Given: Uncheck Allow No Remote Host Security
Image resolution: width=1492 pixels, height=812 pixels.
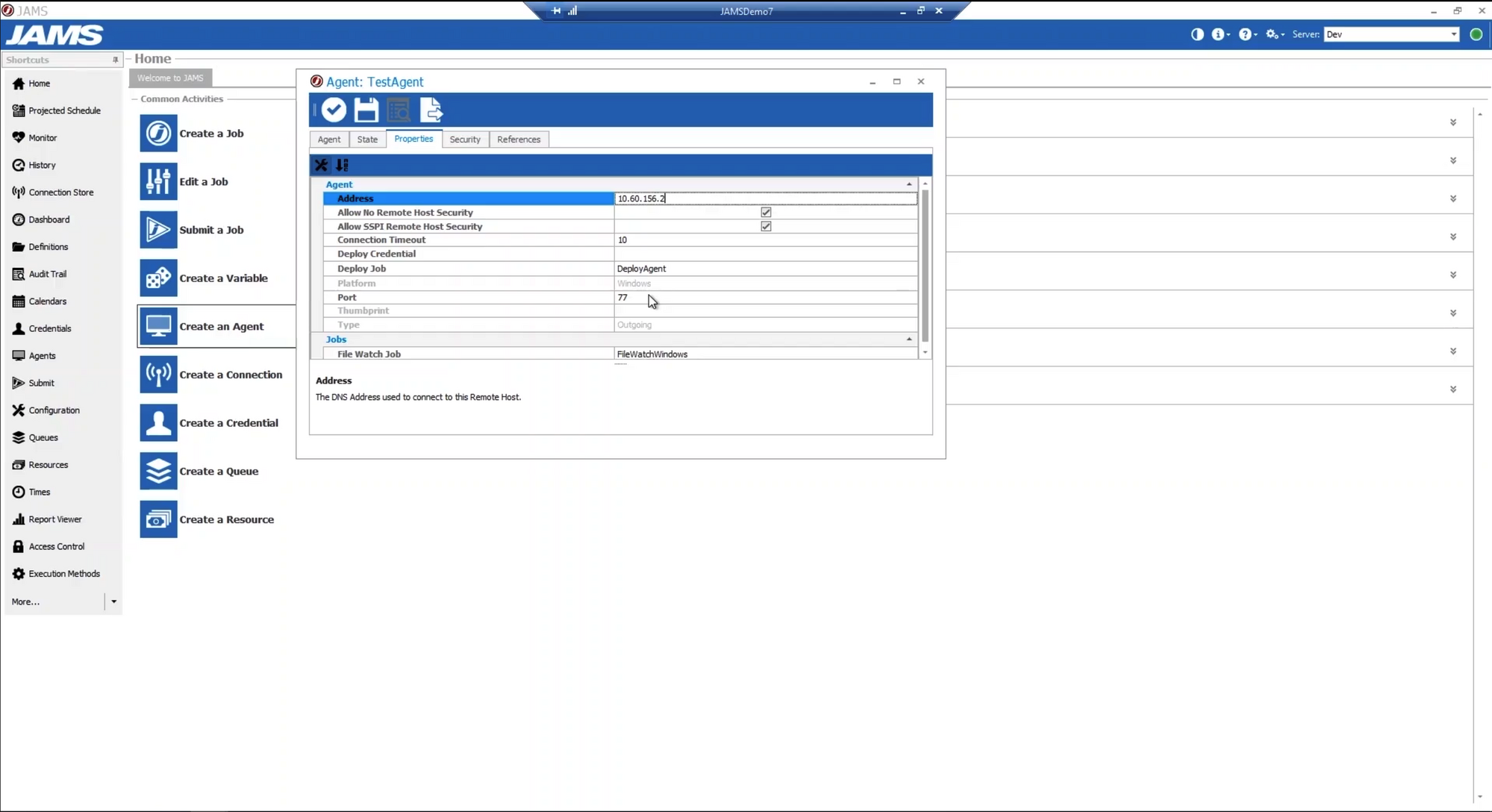Looking at the screenshot, I should pyautogui.click(x=766, y=213).
